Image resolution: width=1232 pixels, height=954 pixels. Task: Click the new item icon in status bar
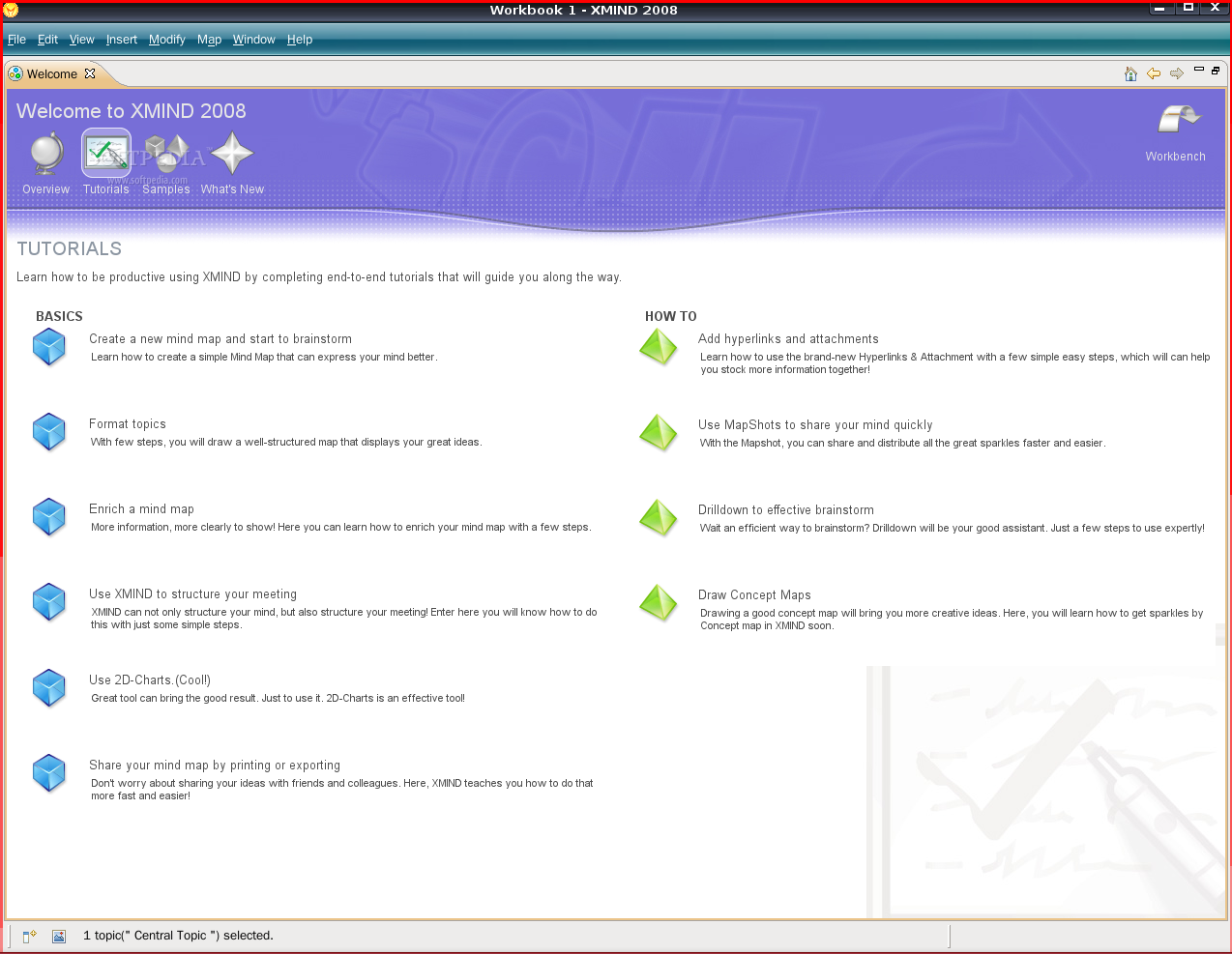(x=29, y=936)
